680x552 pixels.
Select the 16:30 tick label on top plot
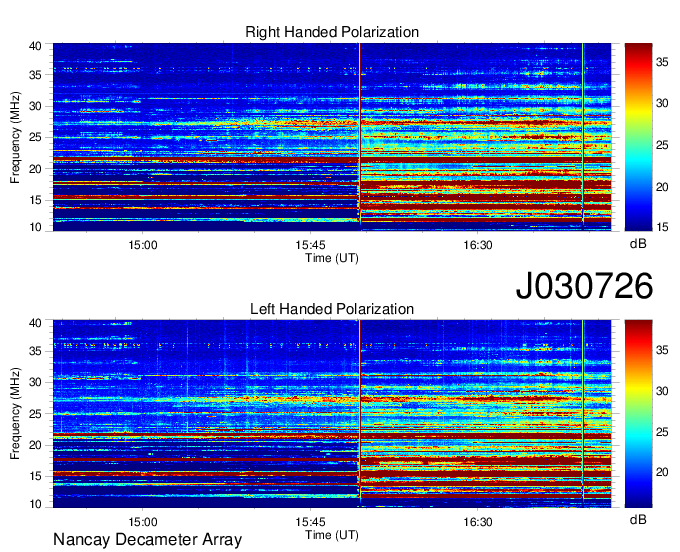477,245
